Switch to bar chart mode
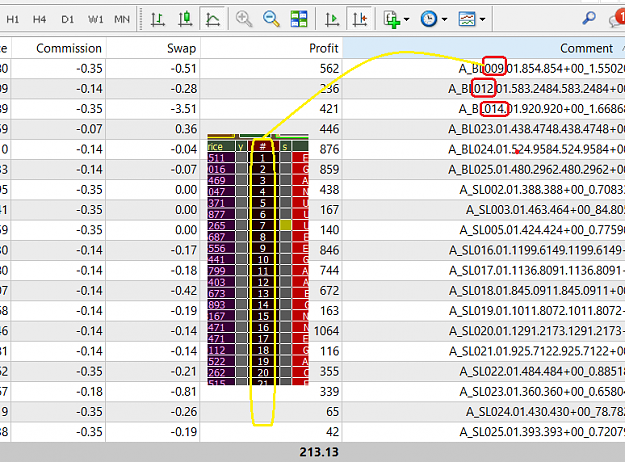 pos(158,19)
